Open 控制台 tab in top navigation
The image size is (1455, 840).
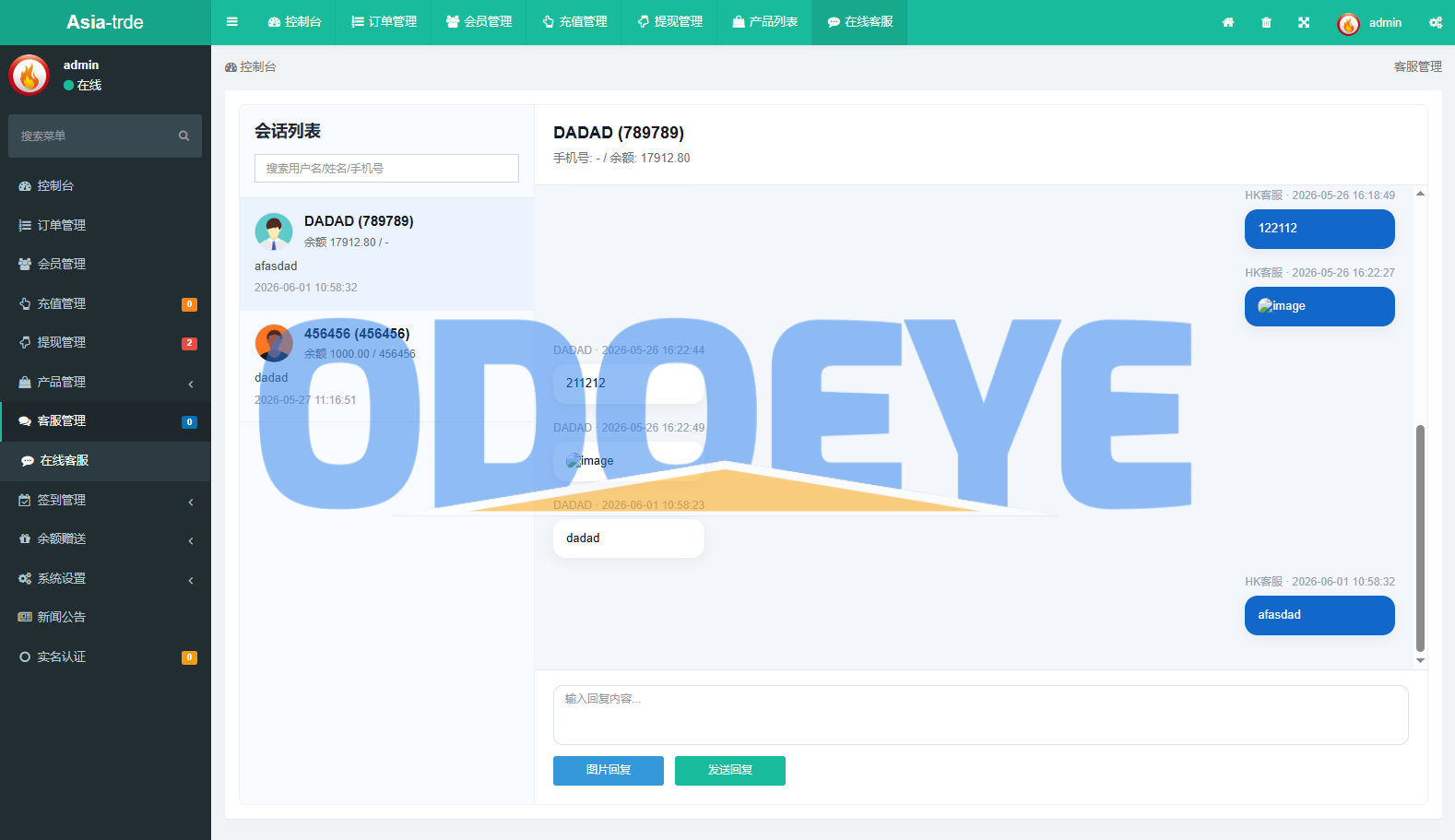(295, 22)
